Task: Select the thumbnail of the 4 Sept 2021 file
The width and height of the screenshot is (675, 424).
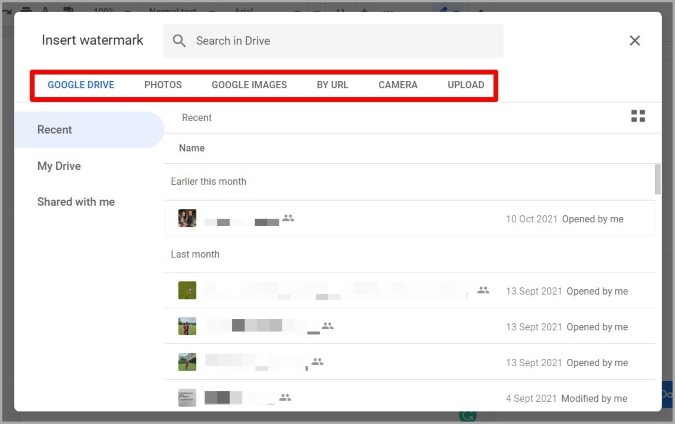Action: 187,398
